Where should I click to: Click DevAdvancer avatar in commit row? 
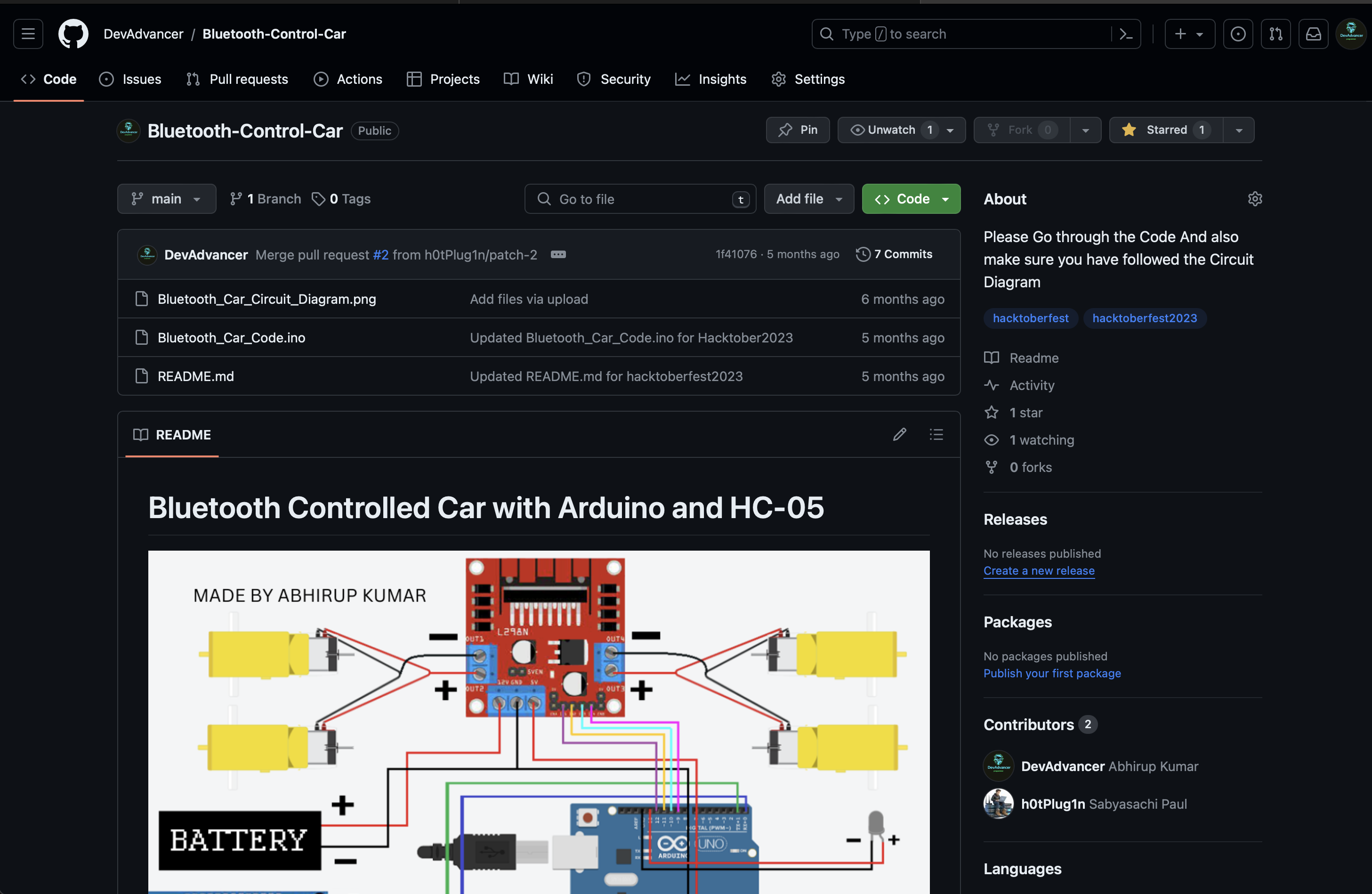[147, 254]
